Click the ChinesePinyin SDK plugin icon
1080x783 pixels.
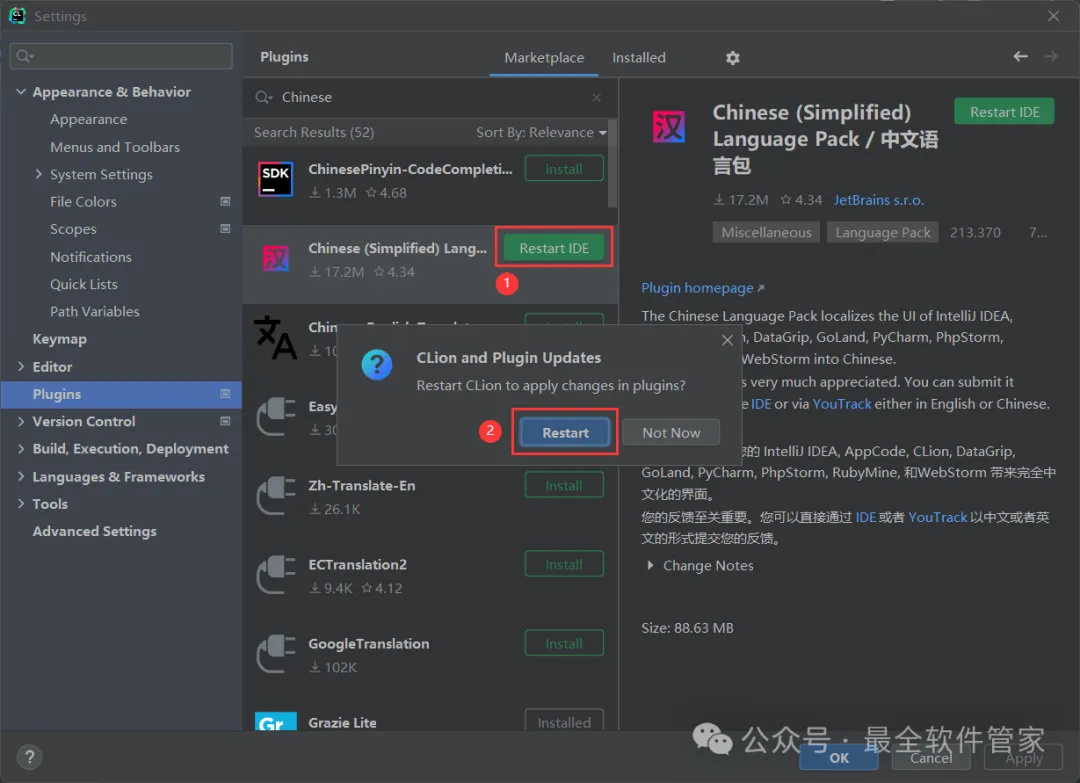pos(276,179)
